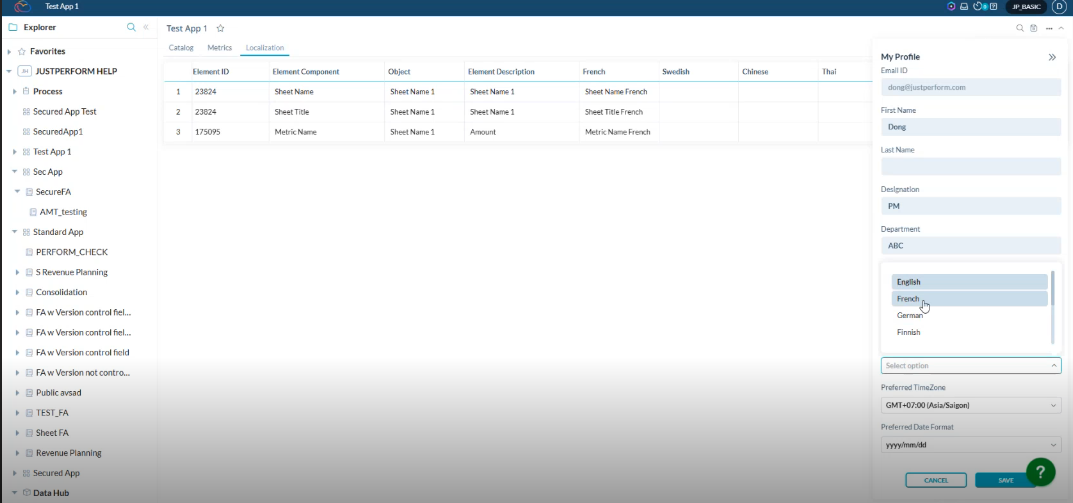Click the SAVE button
The height and width of the screenshot is (503, 1073).
tap(1005, 480)
